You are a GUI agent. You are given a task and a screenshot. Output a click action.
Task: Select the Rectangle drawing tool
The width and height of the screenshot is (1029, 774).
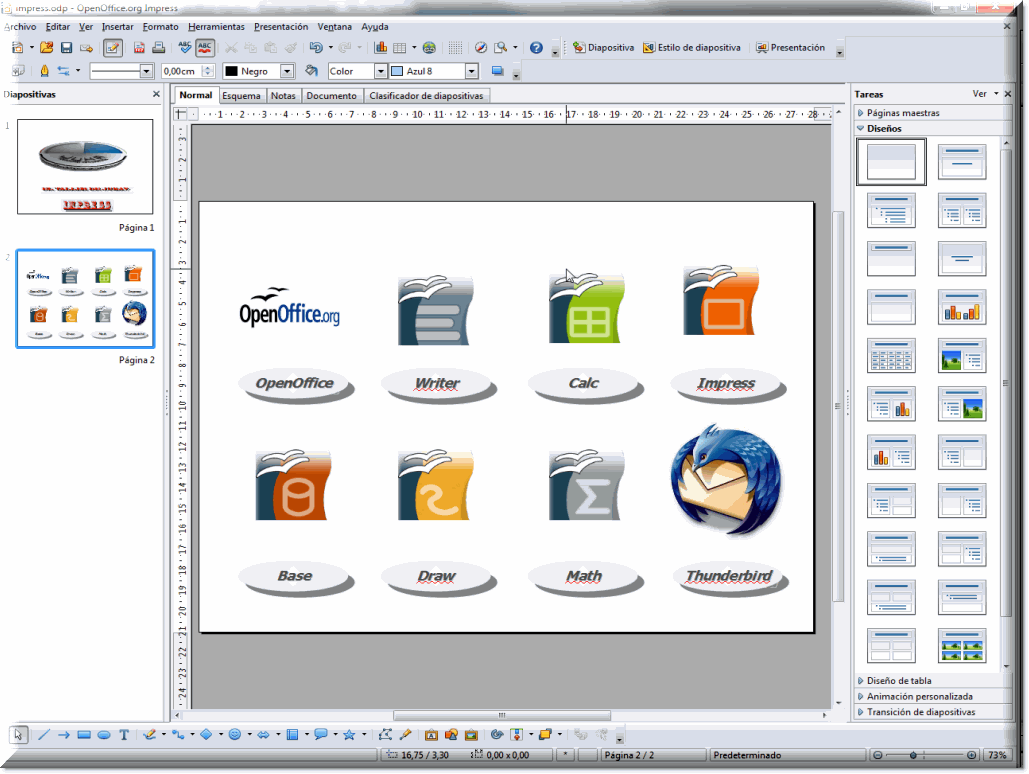point(84,735)
